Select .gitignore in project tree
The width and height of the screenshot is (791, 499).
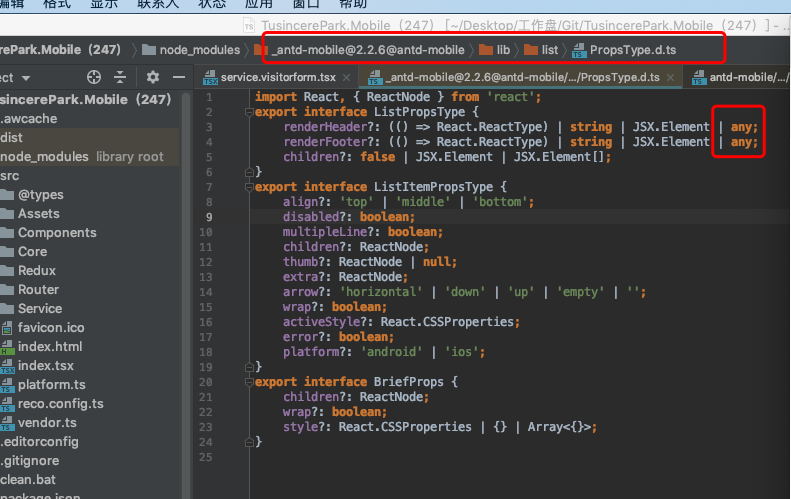pyautogui.click(x=30, y=461)
